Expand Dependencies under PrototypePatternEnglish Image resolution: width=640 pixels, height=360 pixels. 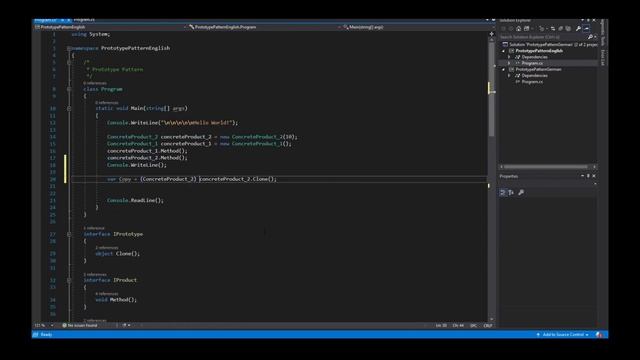(509, 57)
